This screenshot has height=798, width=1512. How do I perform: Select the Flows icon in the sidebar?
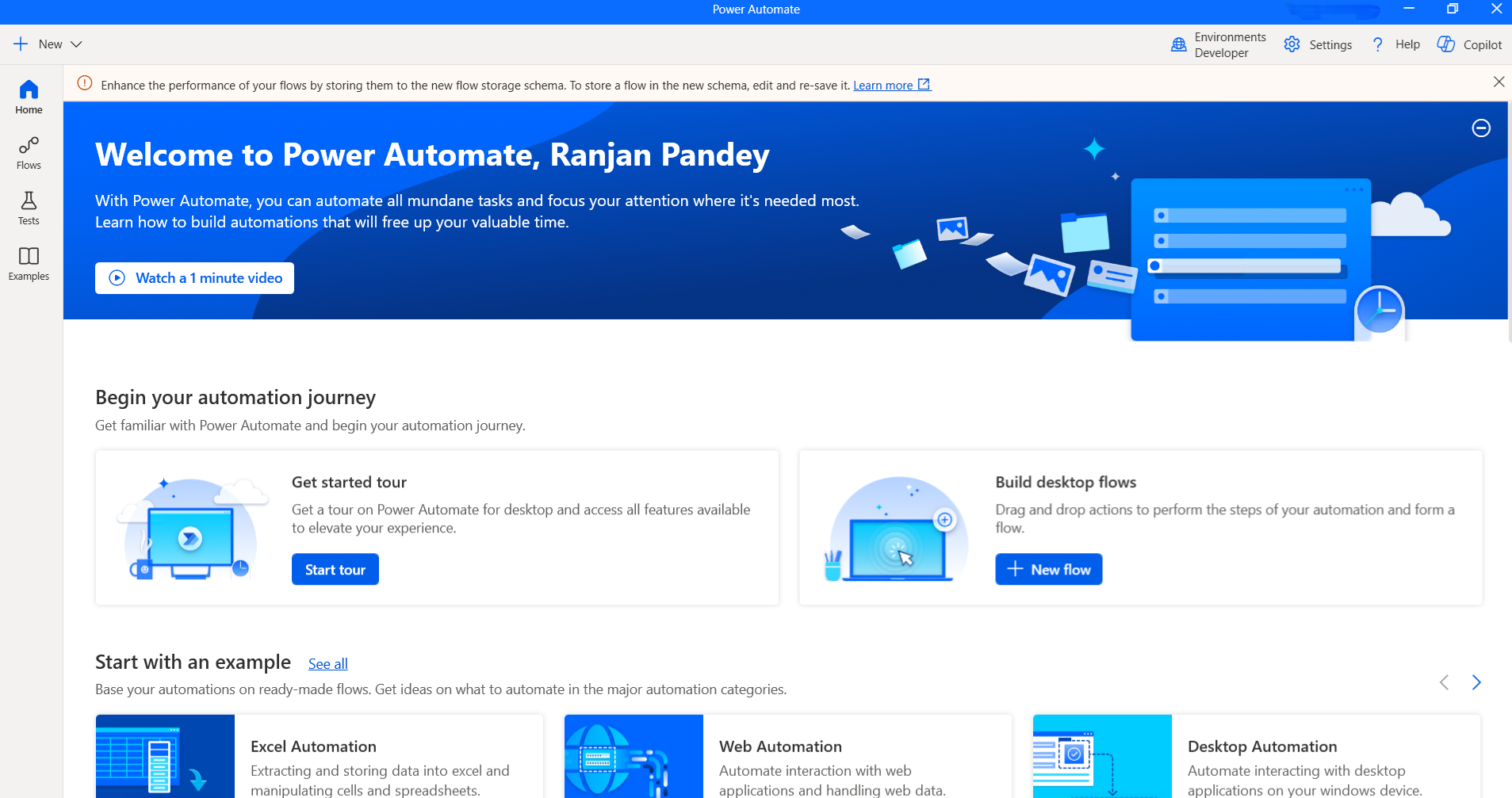(29, 152)
